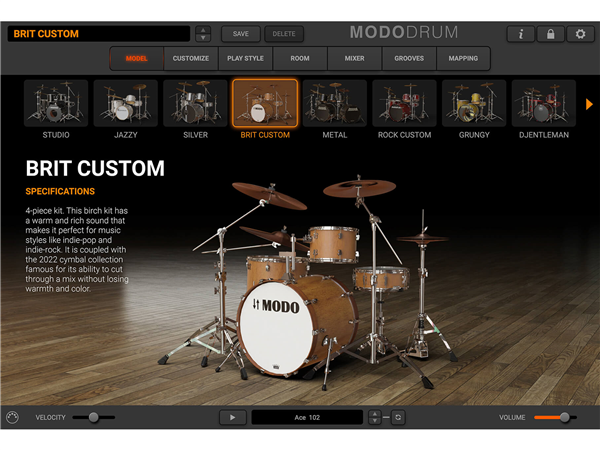Pick the Metal drum kit
Screen dimensions: 600x450
pos(335,104)
